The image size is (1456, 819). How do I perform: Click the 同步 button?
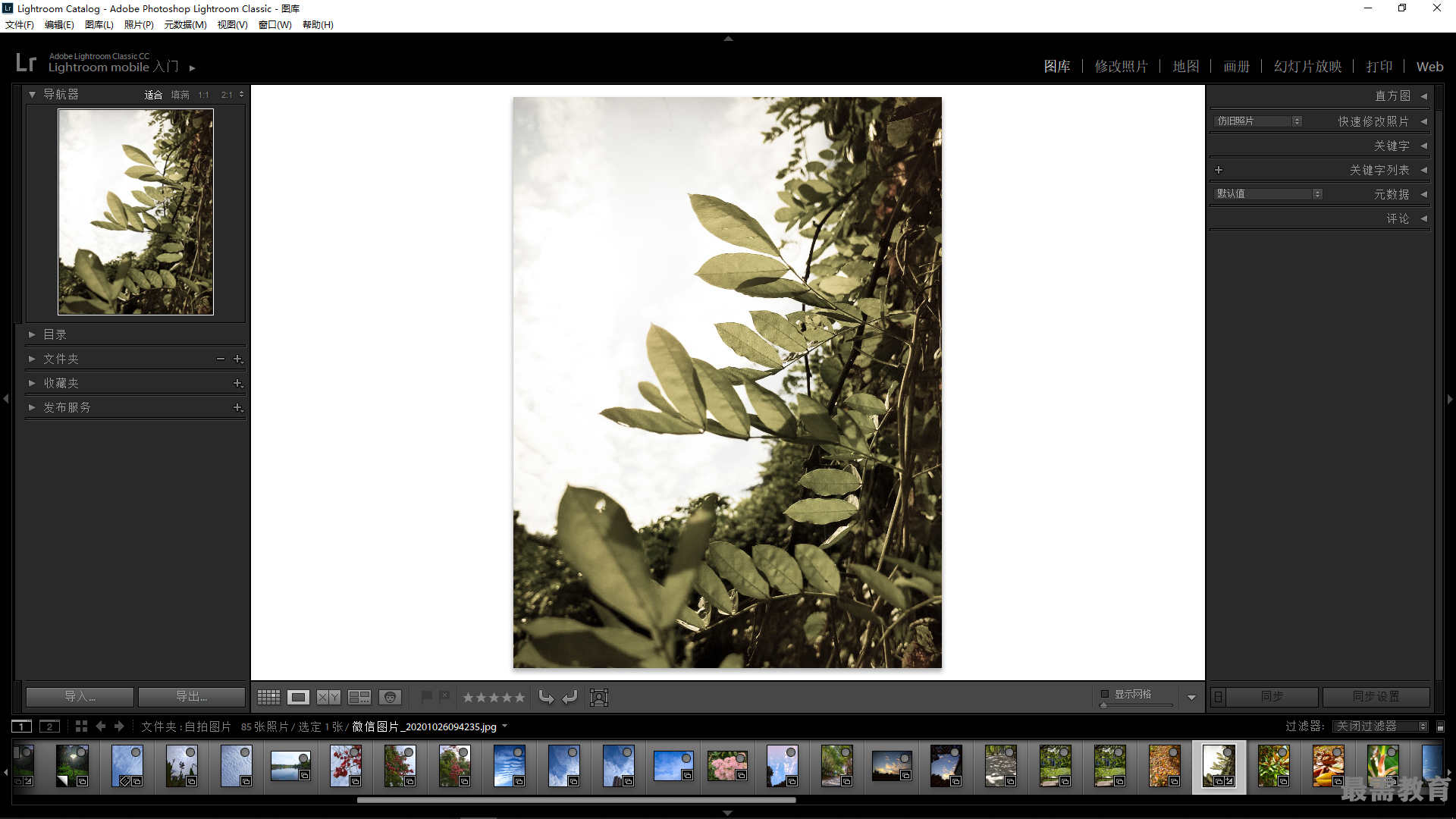pyautogui.click(x=1272, y=696)
